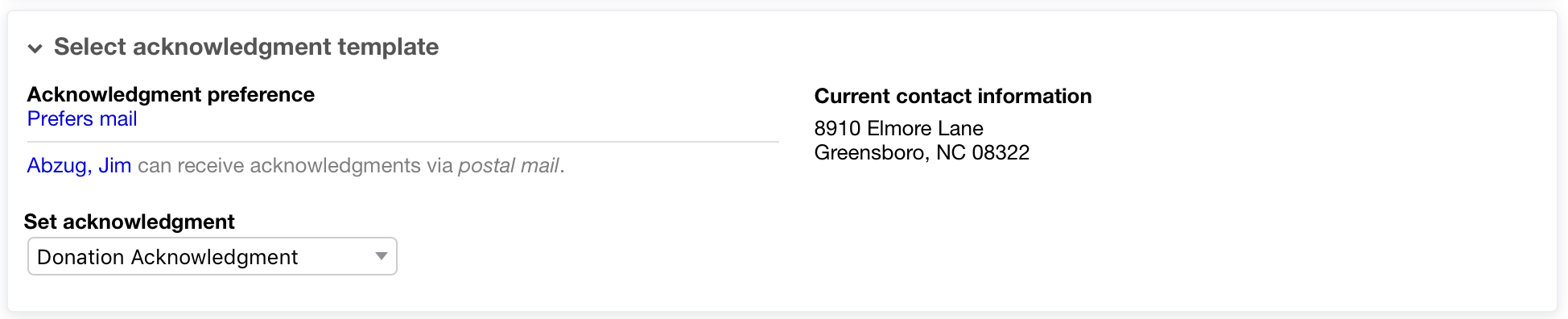Click the zip code 08322
The width and height of the screenshot is (1568, 319).
[x=1001, y=152]
